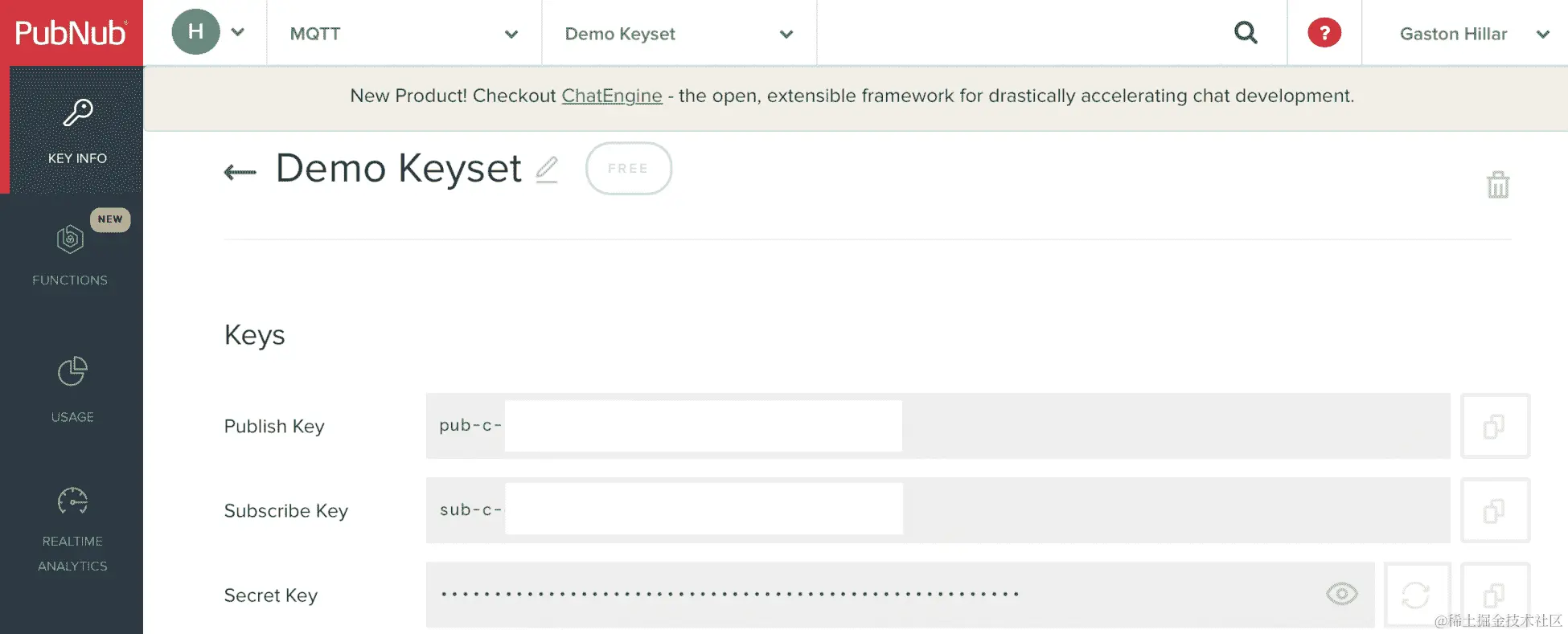Switch to the Usage sidebar section
The image size is (1568, 634).
tap(72, 389)
